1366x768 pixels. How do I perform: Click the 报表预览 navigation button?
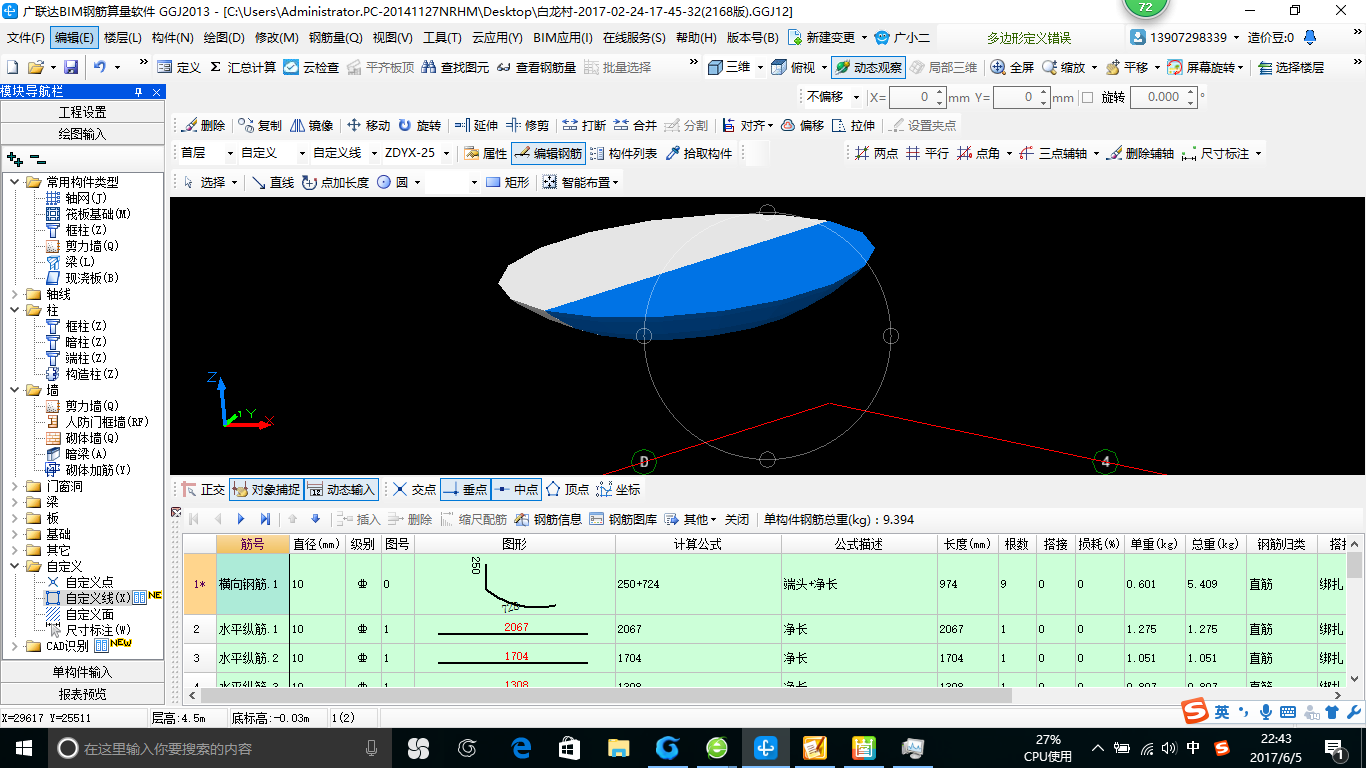tap(82, 694)
